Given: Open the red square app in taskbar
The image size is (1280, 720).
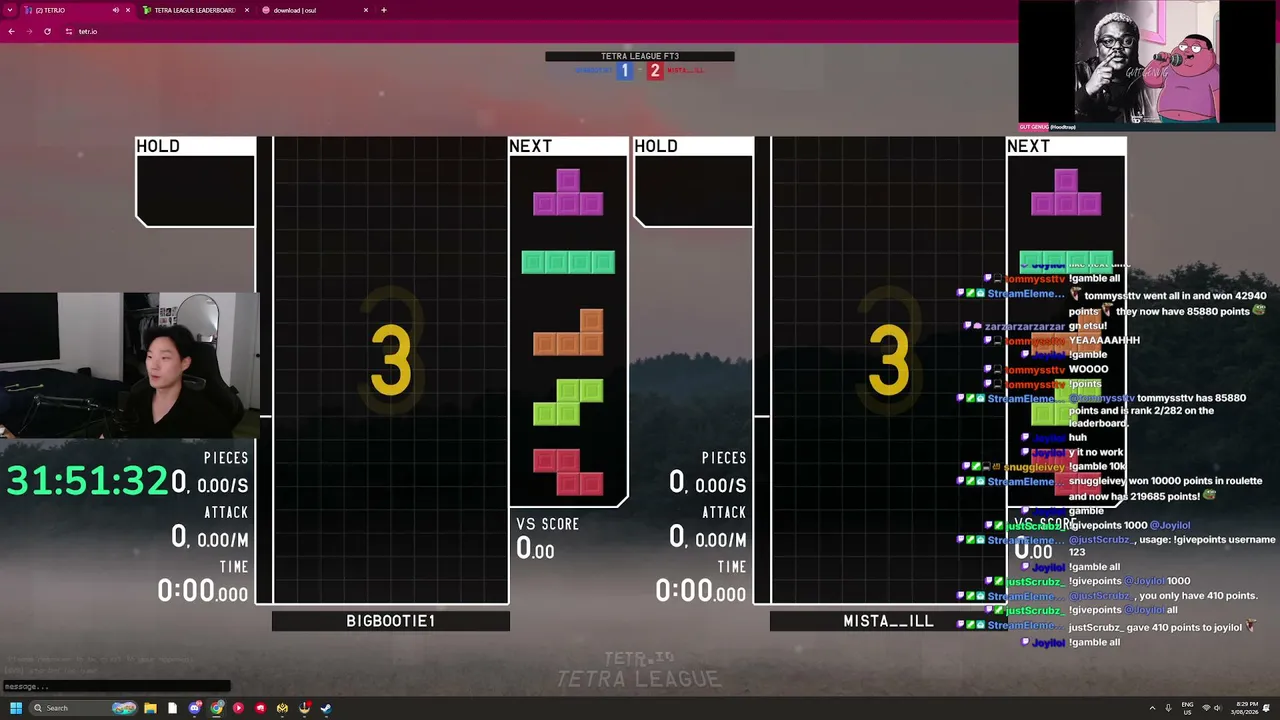Looking at the screenshot, I should [260, 708].
